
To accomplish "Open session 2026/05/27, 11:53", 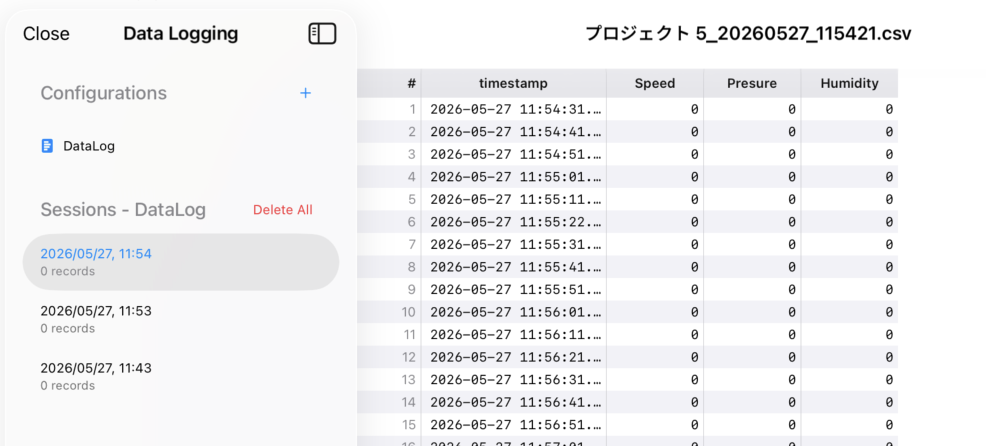I will pyautogui.click(x=181, y=319).
